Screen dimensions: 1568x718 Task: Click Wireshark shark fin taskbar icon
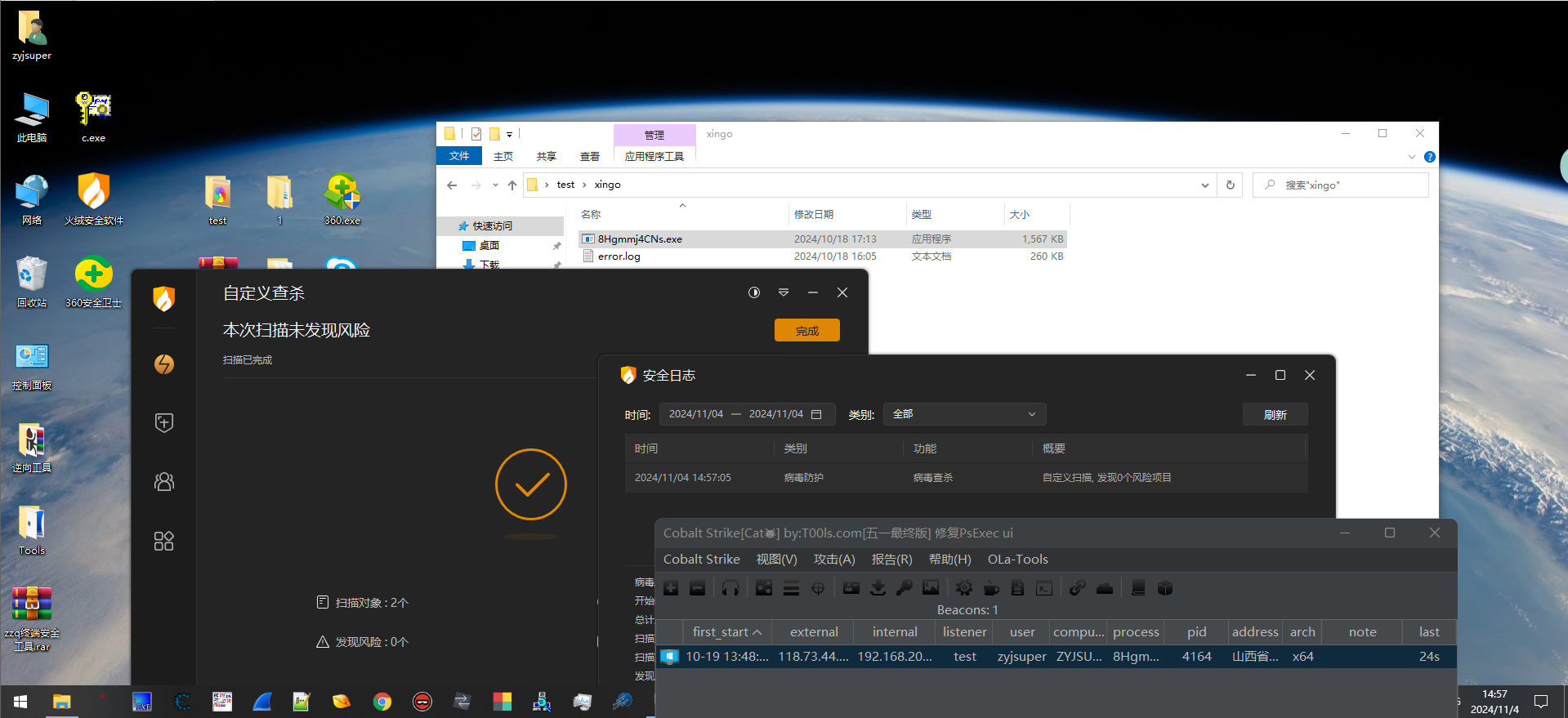(x=261, y=702)
